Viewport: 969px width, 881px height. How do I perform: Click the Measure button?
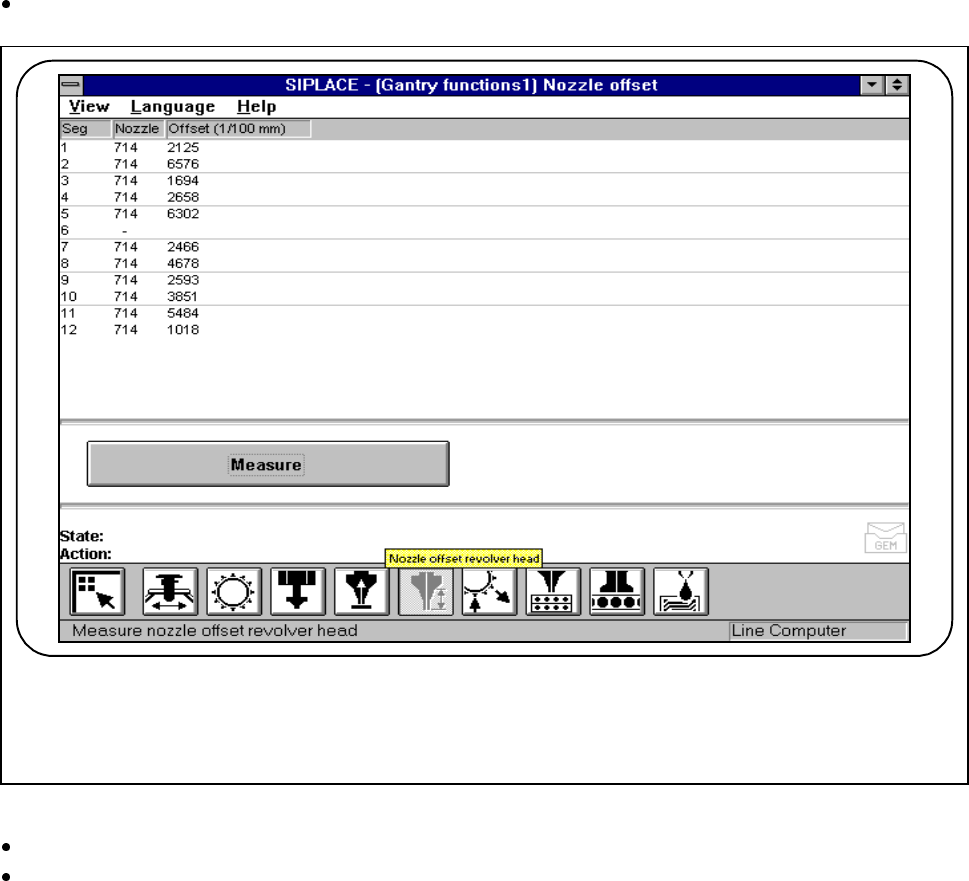point(268,464)
